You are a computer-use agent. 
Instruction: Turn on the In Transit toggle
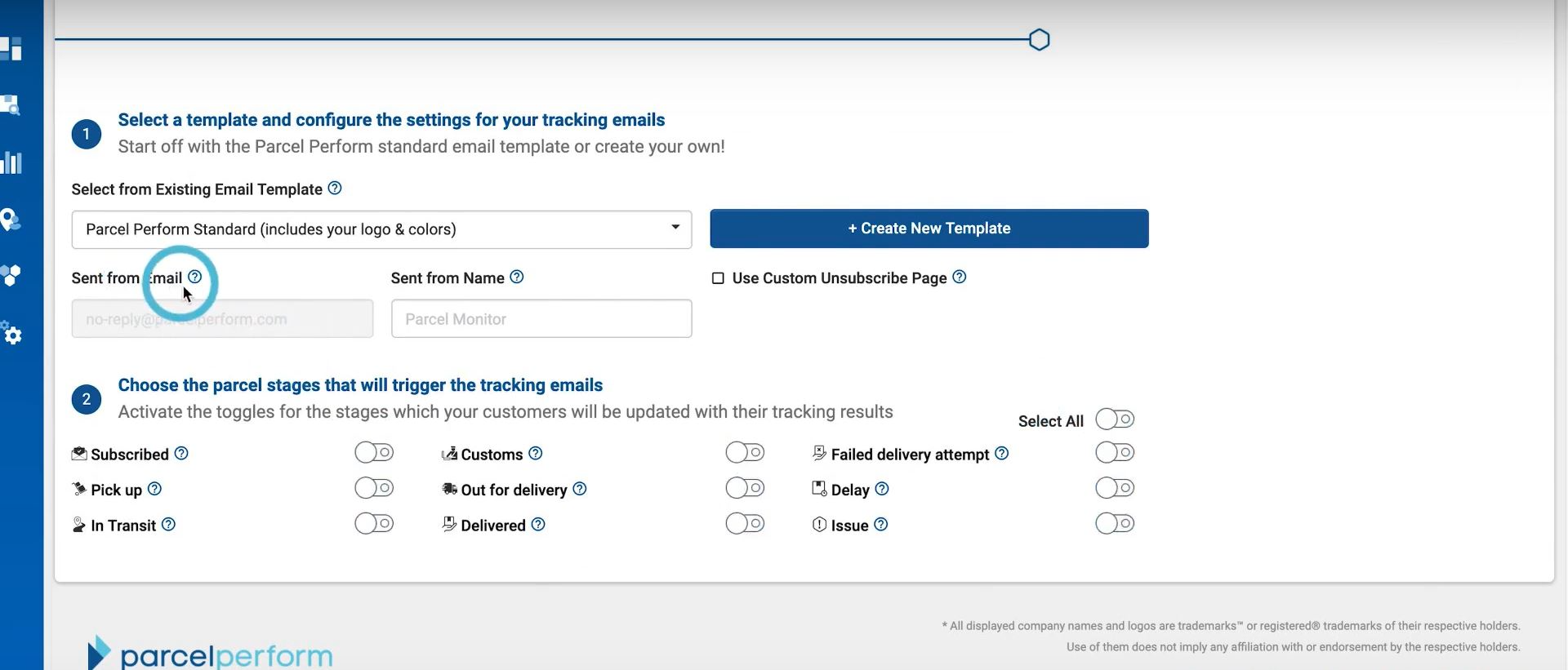374,524
